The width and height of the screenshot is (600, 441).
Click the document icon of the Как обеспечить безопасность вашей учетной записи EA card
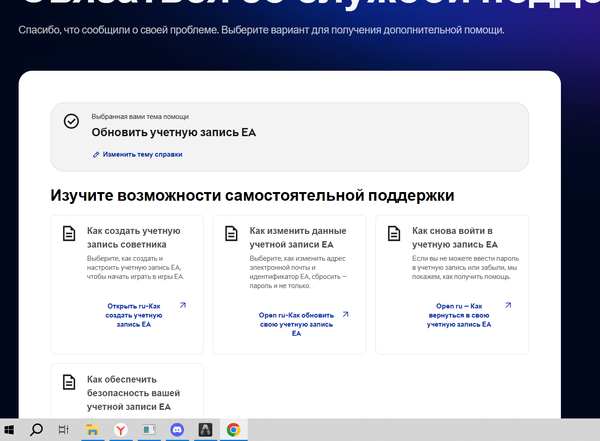(x=69, y=382)
